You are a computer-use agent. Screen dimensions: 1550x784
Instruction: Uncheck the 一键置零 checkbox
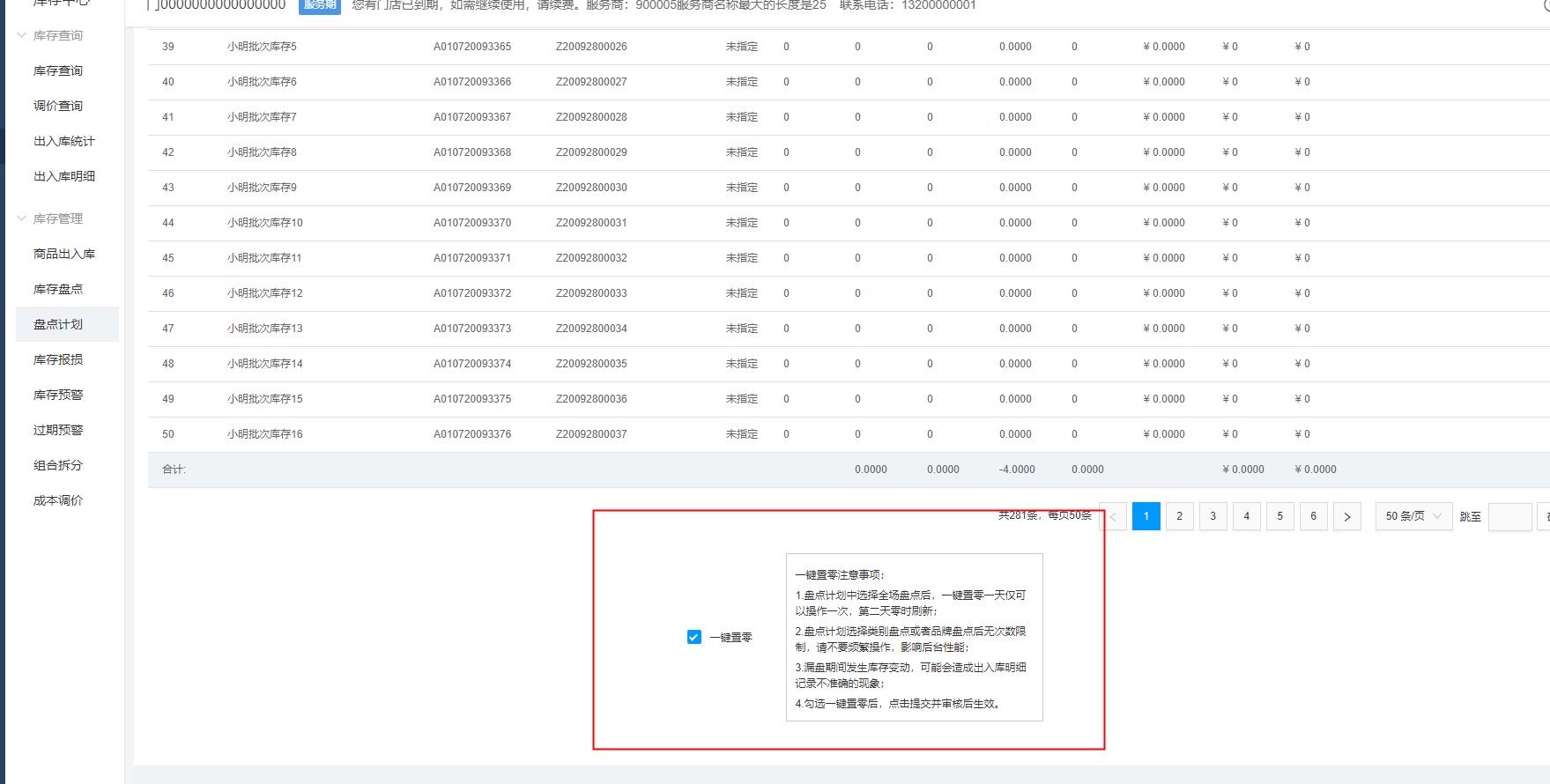pos(694,637)
